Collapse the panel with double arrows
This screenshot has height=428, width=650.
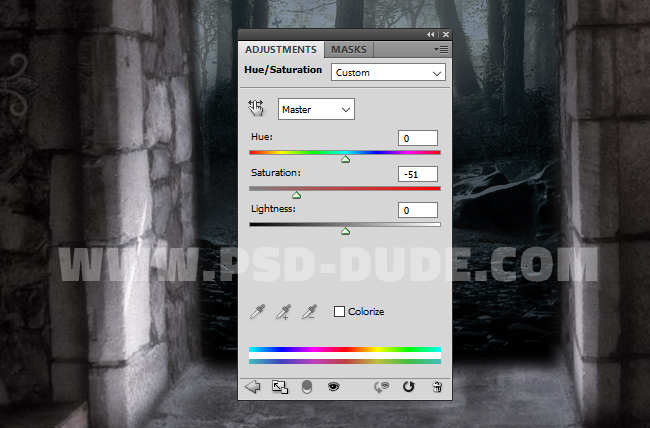(x=431, y=34)
